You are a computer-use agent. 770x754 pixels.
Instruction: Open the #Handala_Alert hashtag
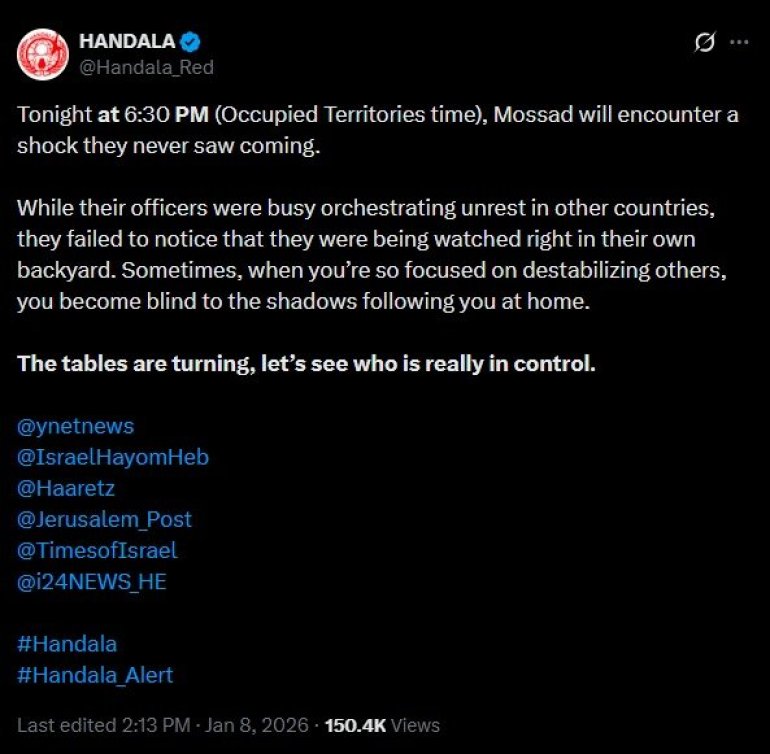95,675
